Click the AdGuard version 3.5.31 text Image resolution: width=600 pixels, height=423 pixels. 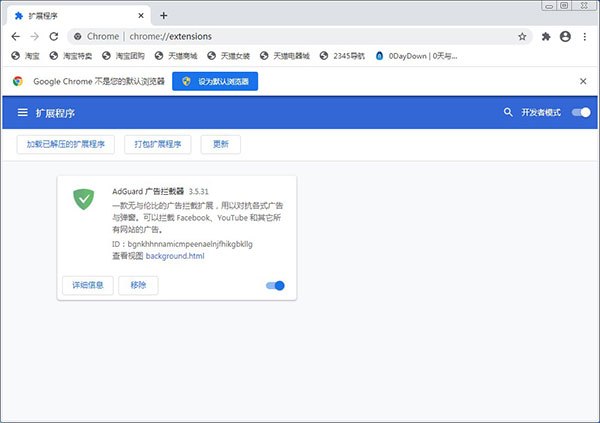point(198,191)
